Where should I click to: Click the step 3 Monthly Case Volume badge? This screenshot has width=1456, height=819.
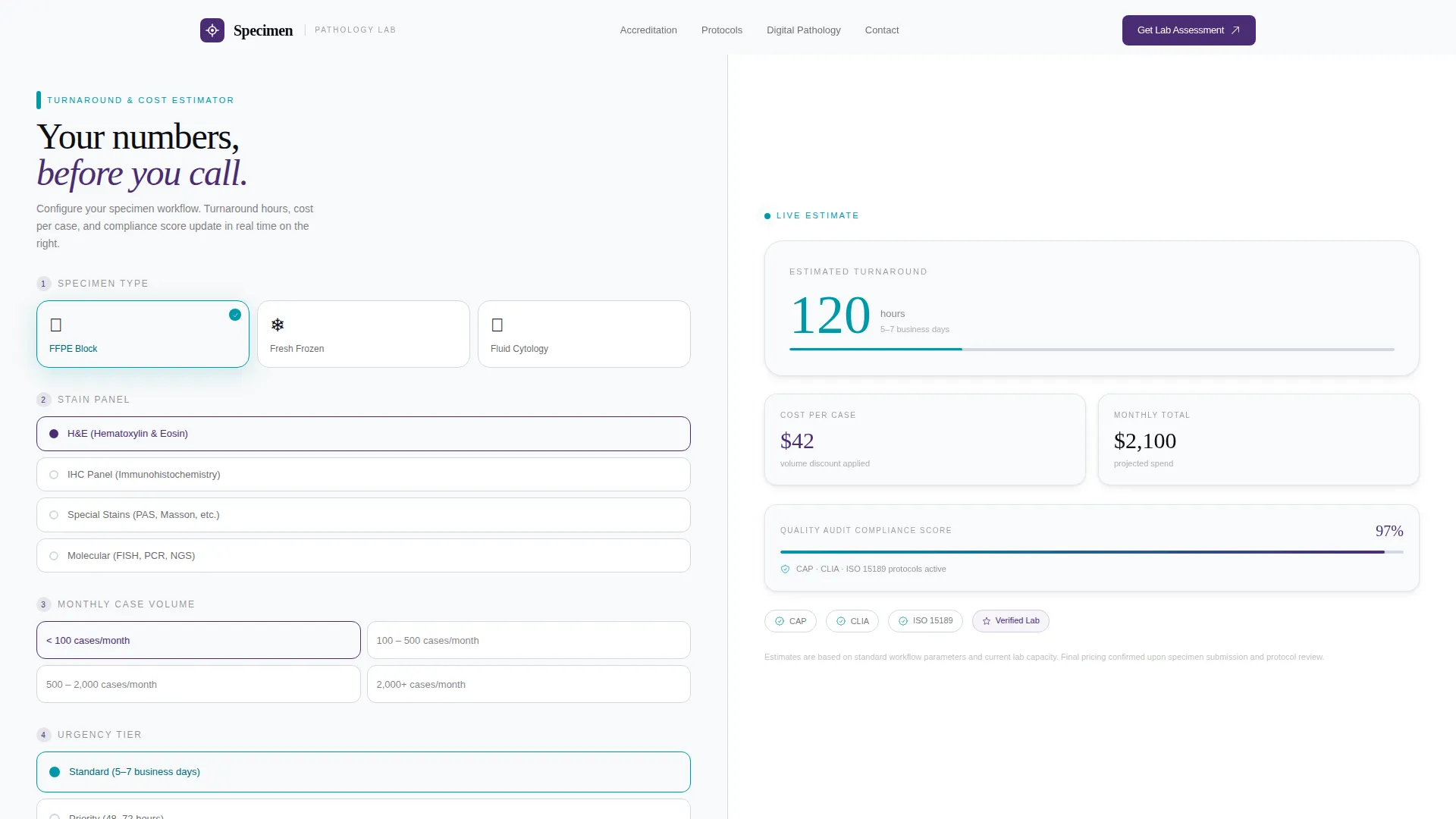tap(43, 604)
